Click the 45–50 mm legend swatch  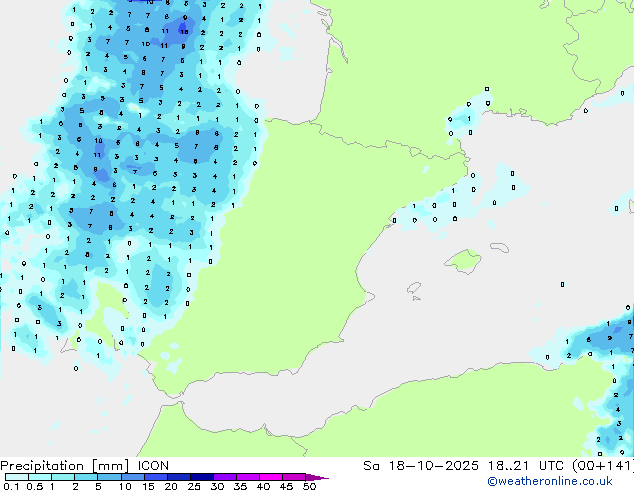click(x=294, y=477)
